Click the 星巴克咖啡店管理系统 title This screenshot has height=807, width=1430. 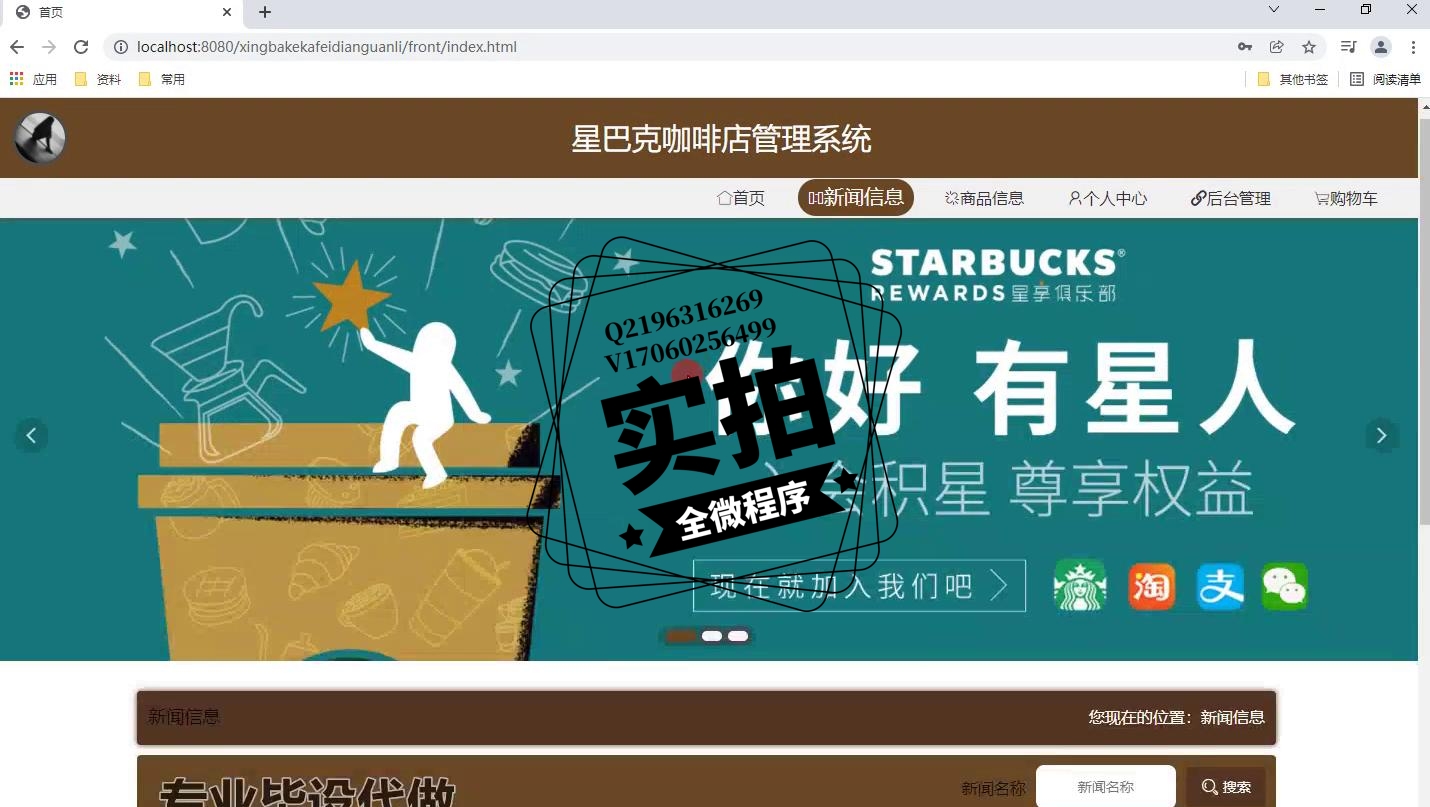721,138
